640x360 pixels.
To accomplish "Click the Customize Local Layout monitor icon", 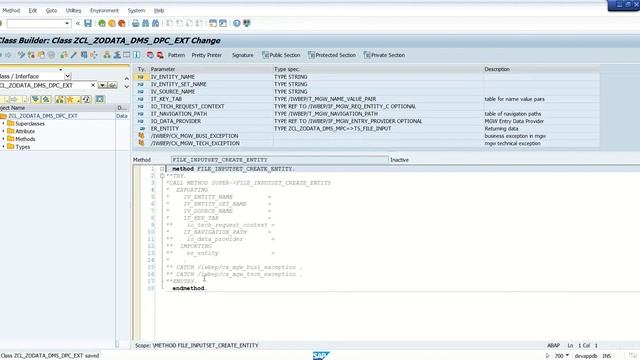I will click(x=247, y=23).
